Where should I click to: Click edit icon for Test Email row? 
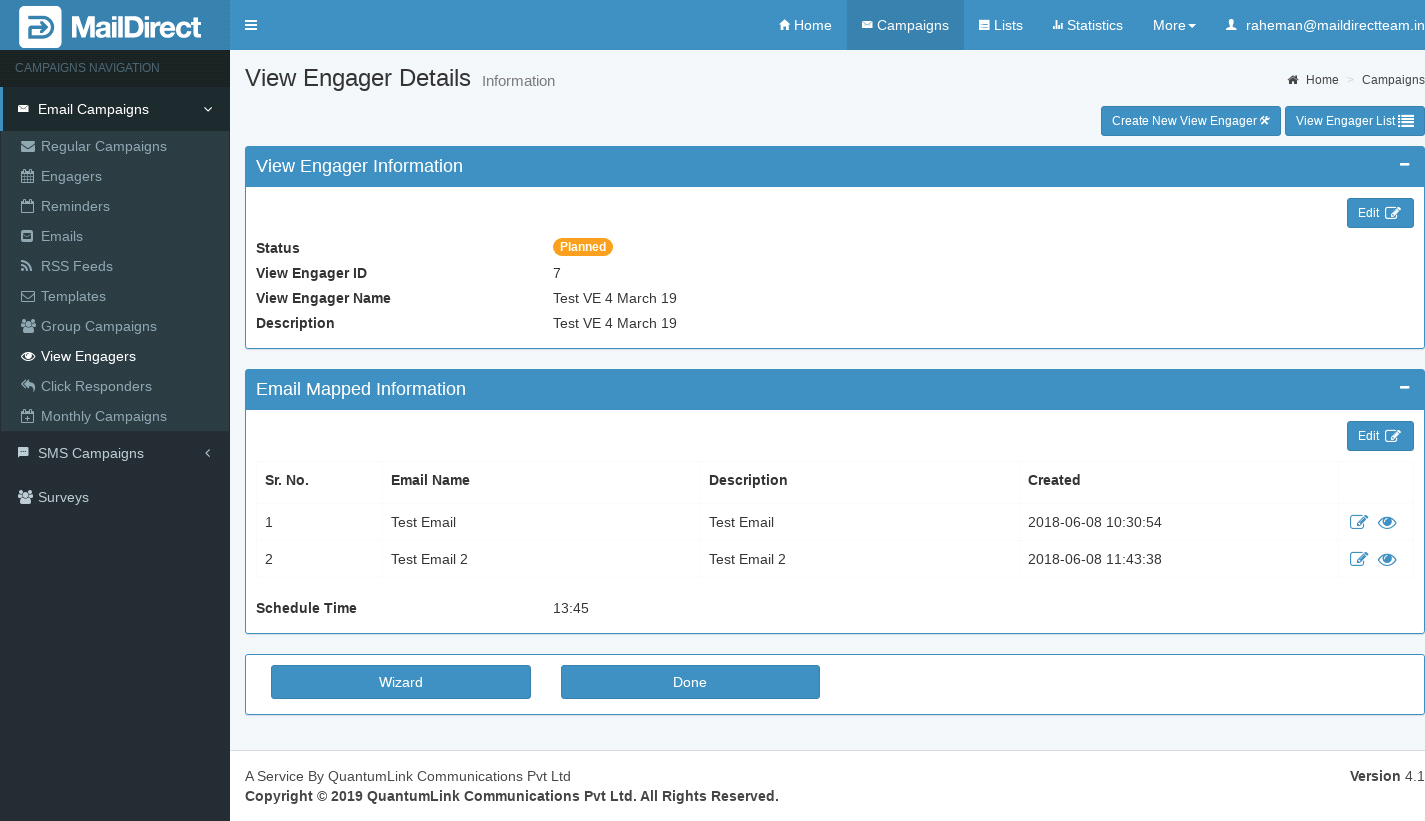point(1358,522)
